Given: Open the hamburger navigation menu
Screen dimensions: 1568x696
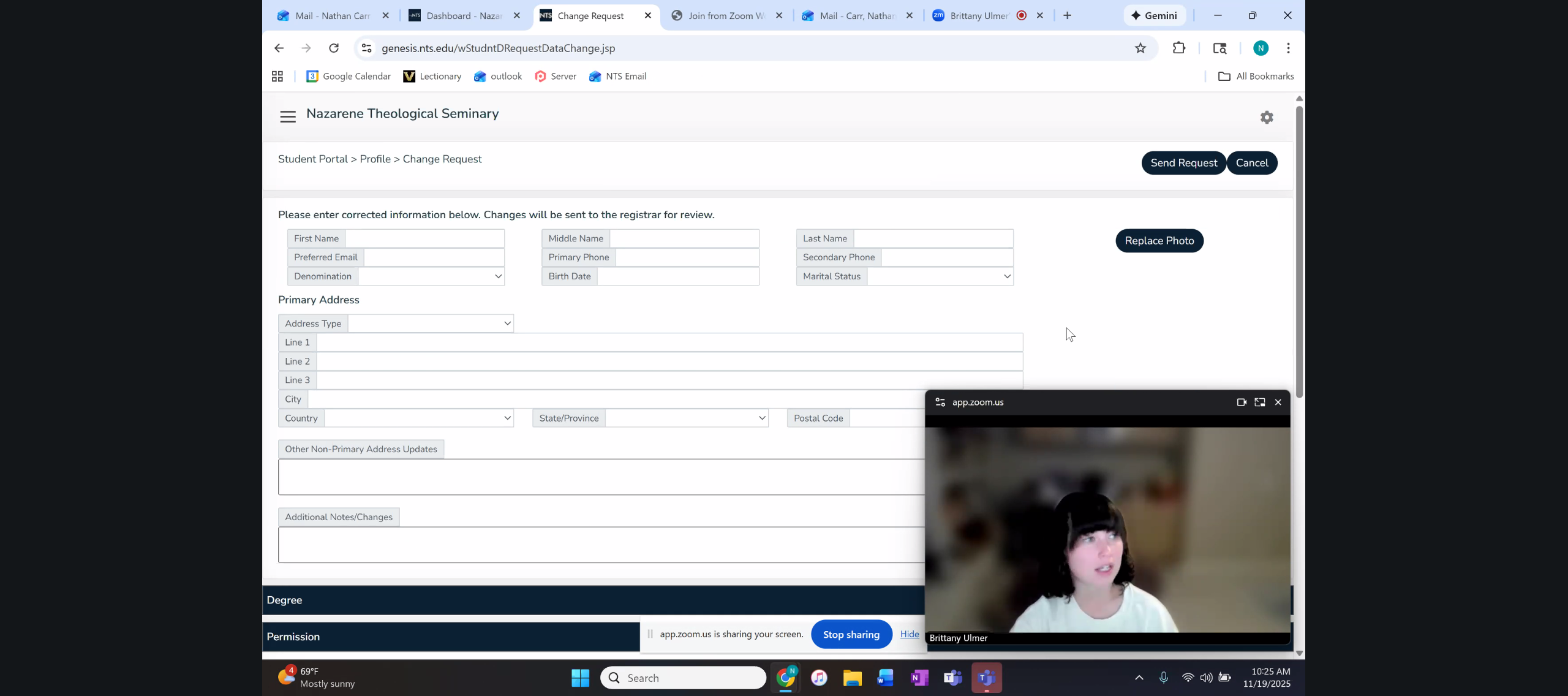Looking at the screenshot, I should coord(287,116).
